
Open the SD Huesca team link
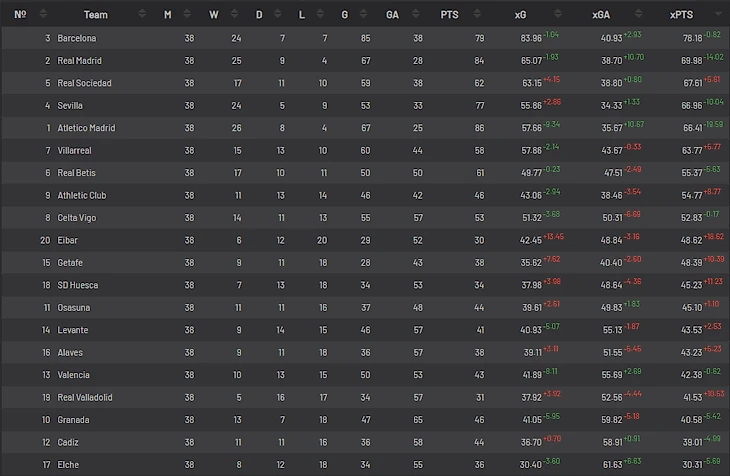(78, 285)
